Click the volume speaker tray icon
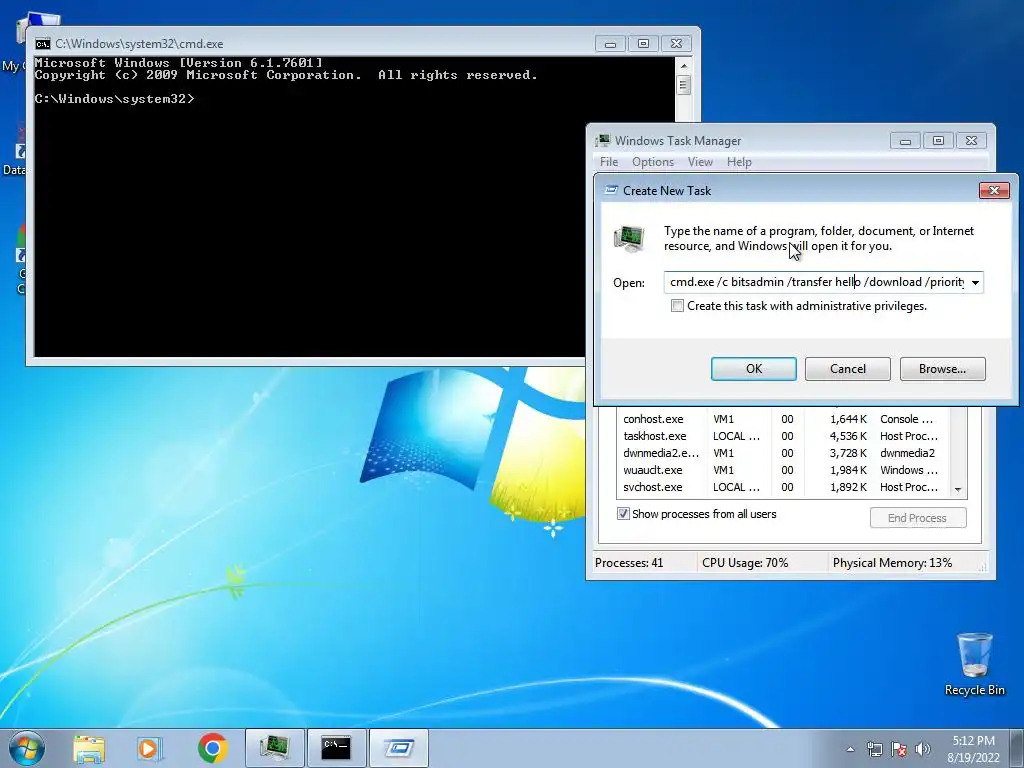 click(922, 749)
